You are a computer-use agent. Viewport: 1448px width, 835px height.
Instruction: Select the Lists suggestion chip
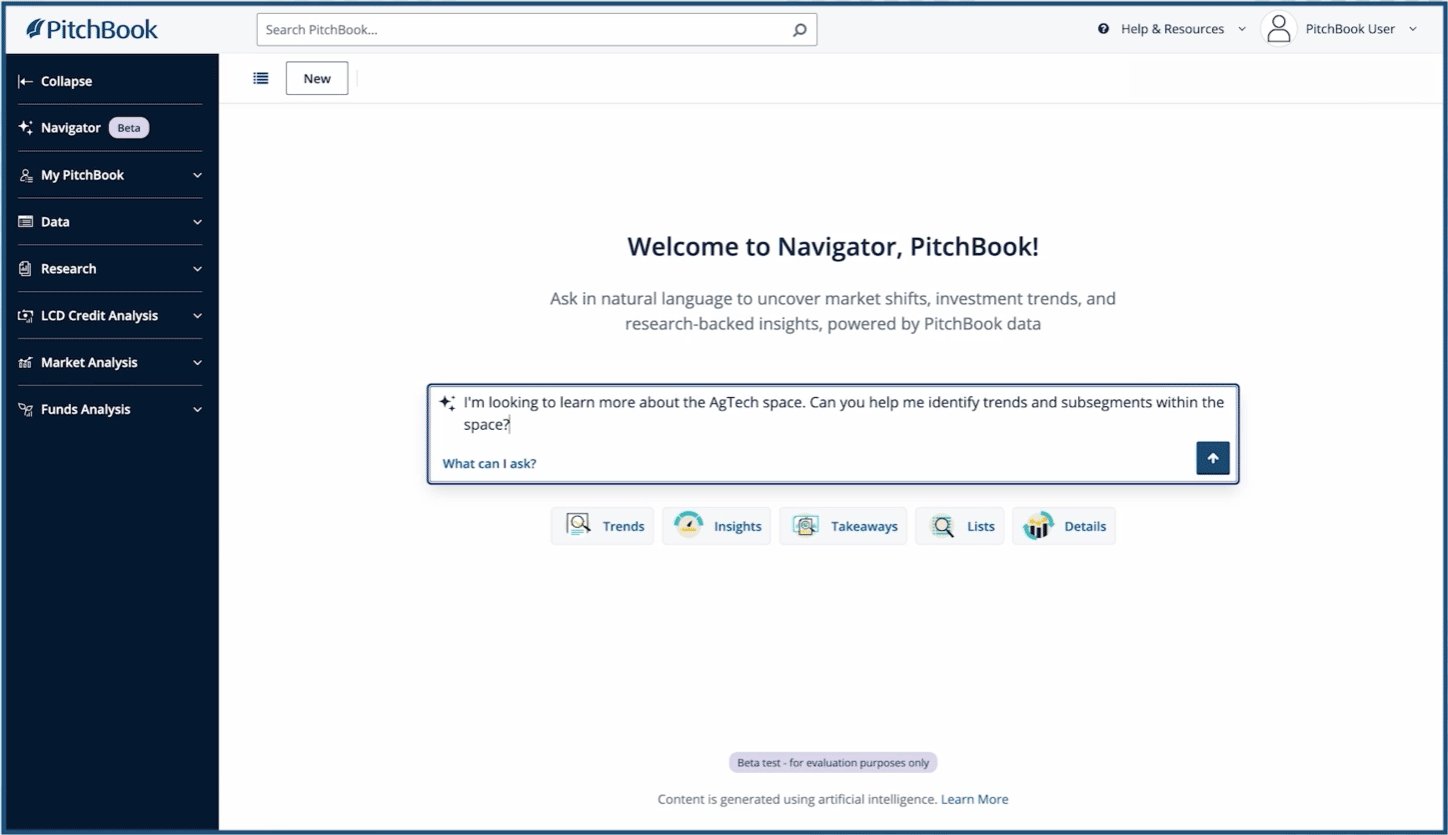pyautogui.click(x=960, y=526)
